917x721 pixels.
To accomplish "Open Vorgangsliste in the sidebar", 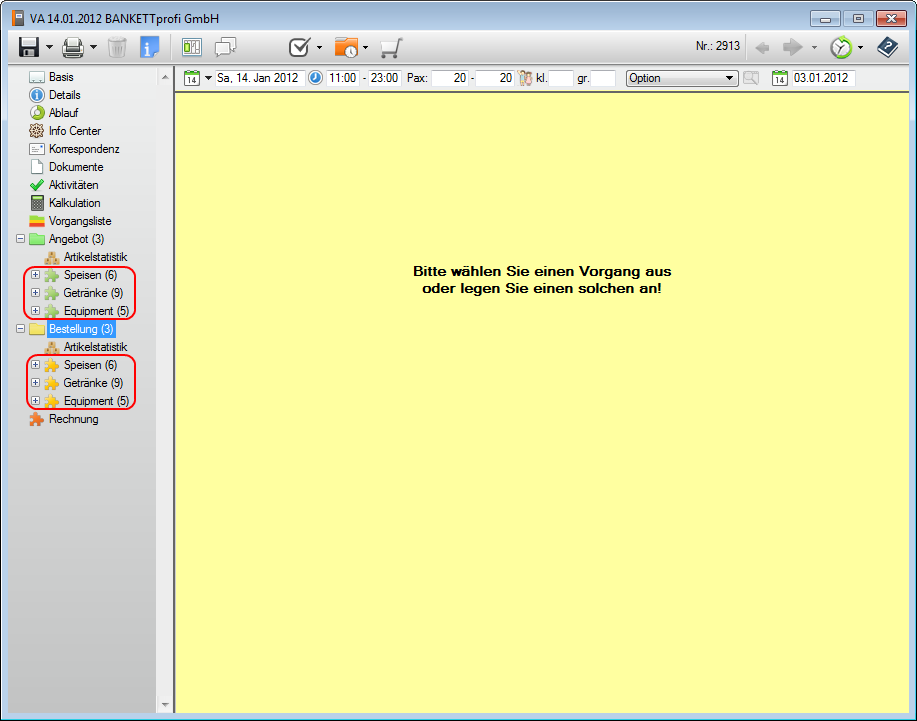I will click(79, 221).
